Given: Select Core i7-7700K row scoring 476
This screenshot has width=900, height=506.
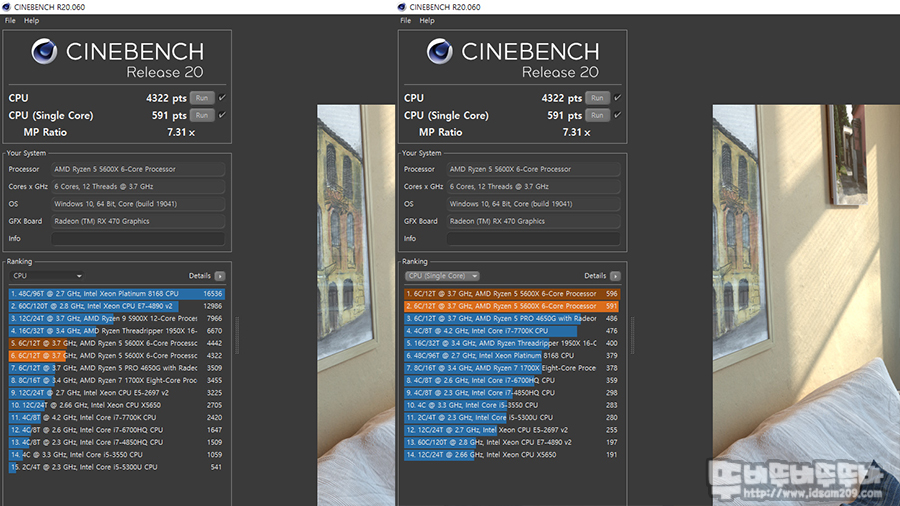Looking at the screenshot, I should click(x=512, y=331).
